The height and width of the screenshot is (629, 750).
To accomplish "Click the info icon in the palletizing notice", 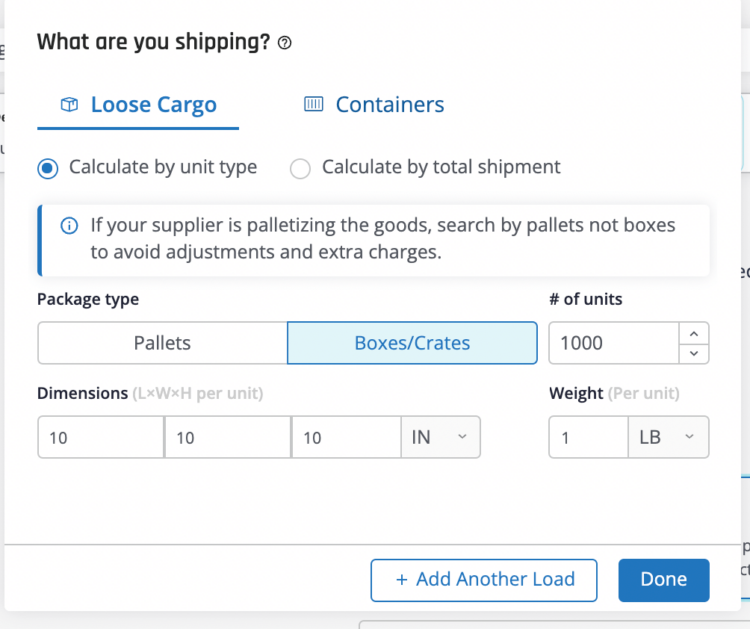I will [69, 226].
